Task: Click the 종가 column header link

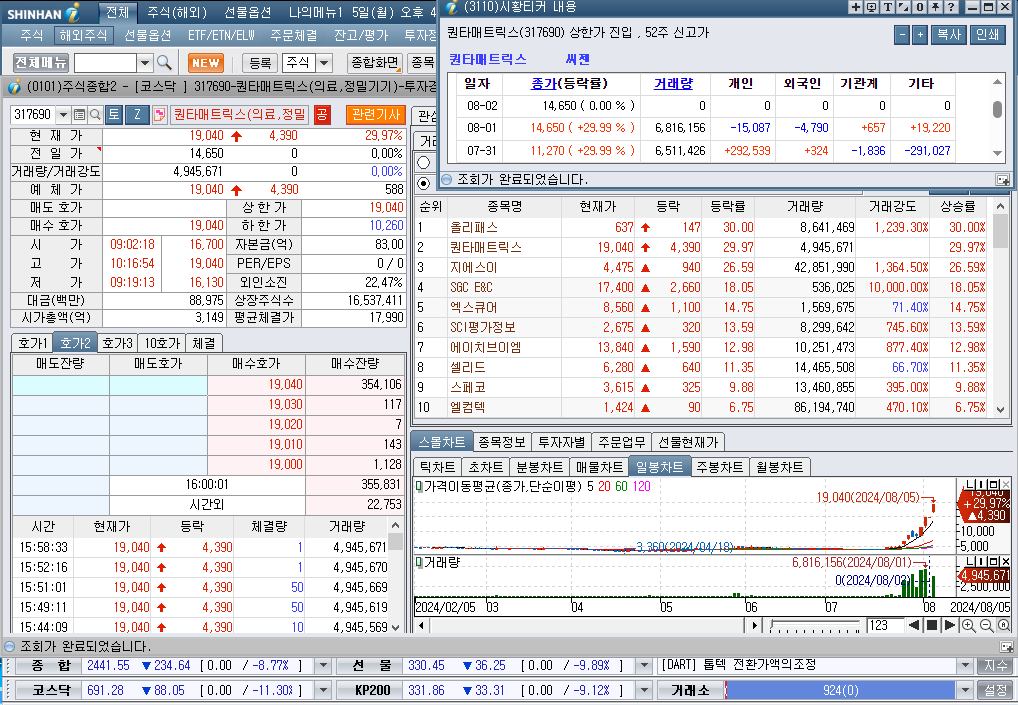Action: coord(543,83)
